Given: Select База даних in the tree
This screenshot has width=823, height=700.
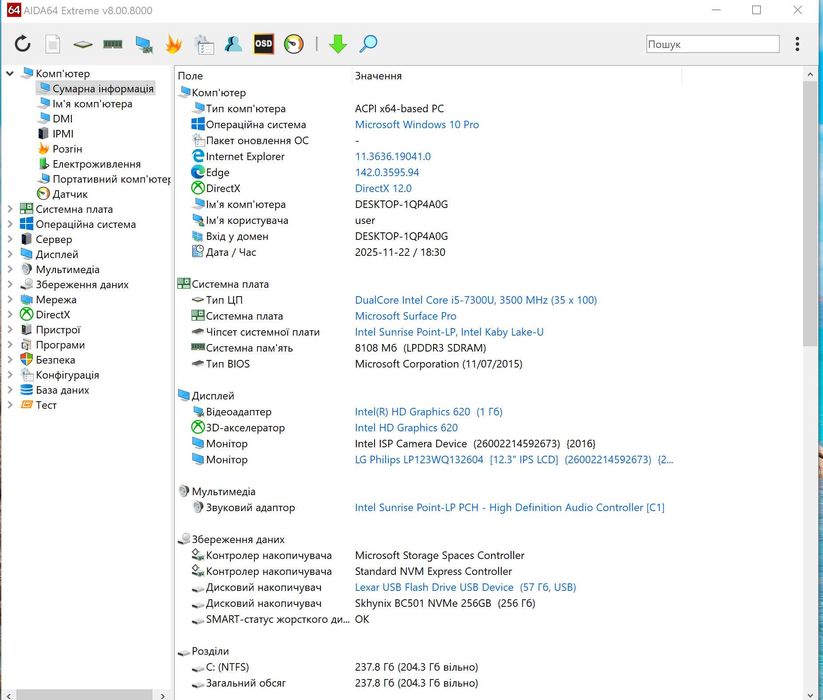Looking at the screenshot, I should (62, 390).
